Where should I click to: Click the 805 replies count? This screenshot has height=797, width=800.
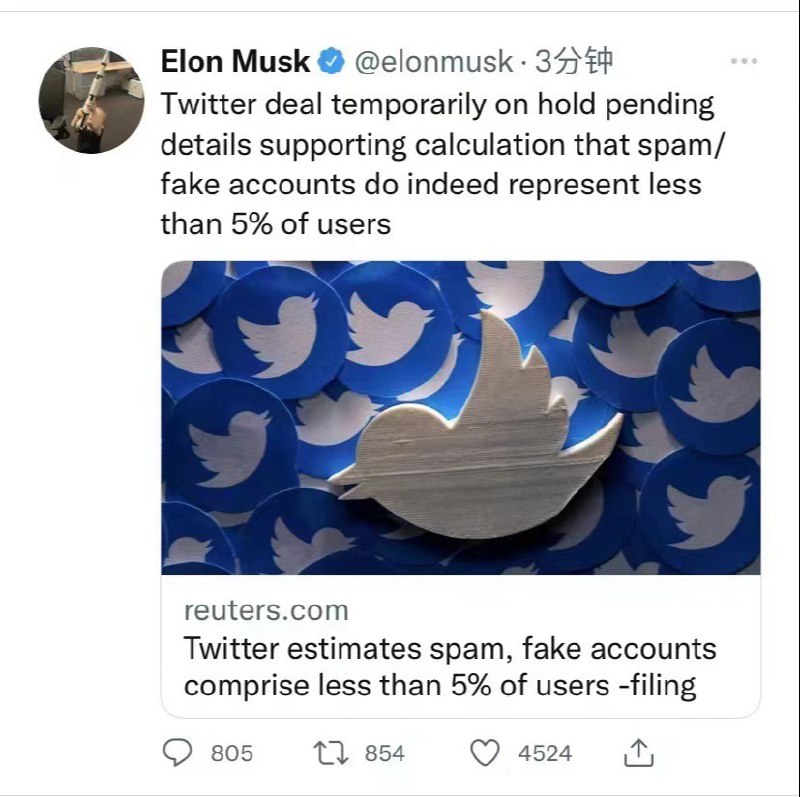232,753
